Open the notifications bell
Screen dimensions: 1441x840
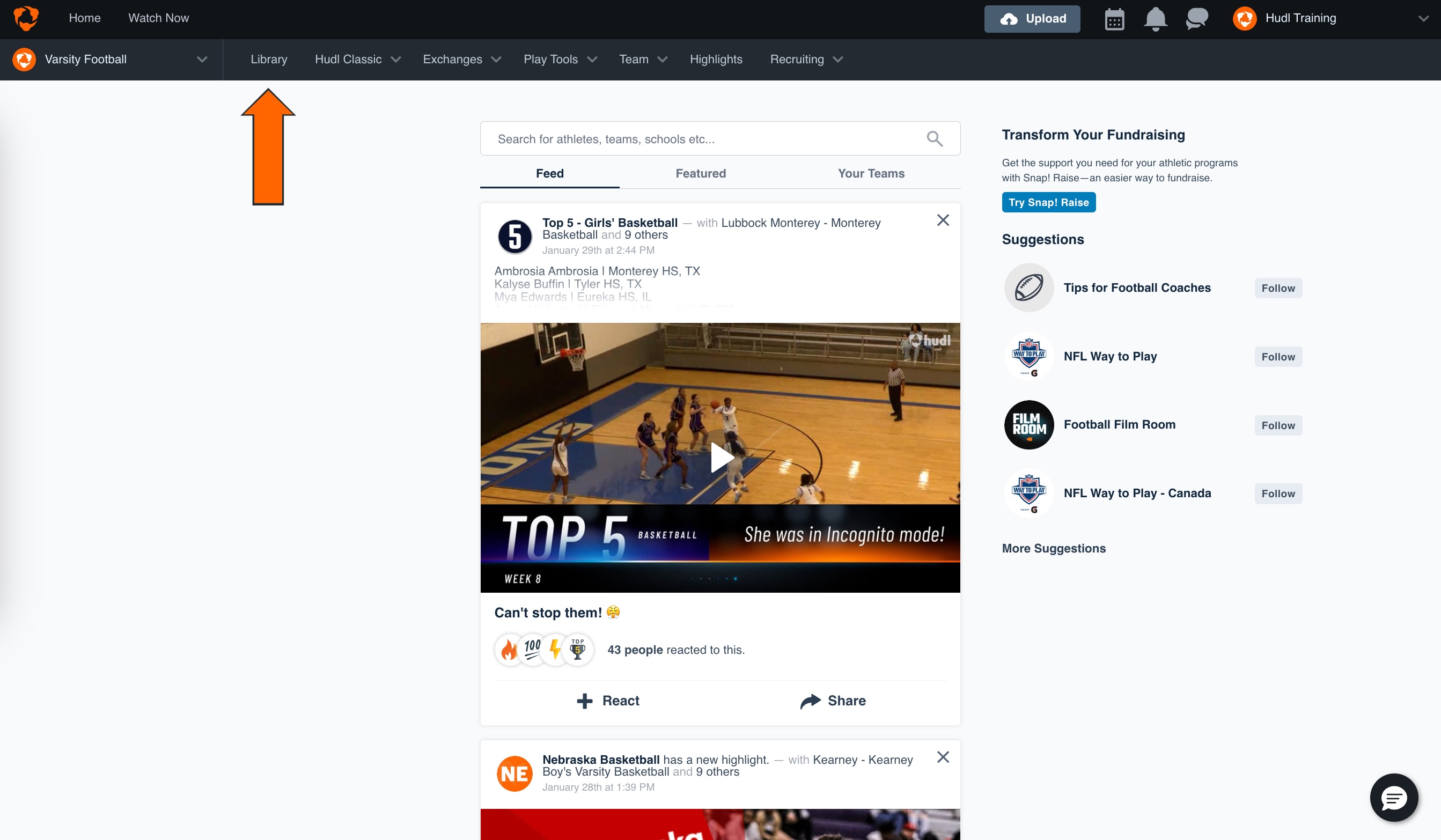pyautogui.click(x=1156, y=18)
